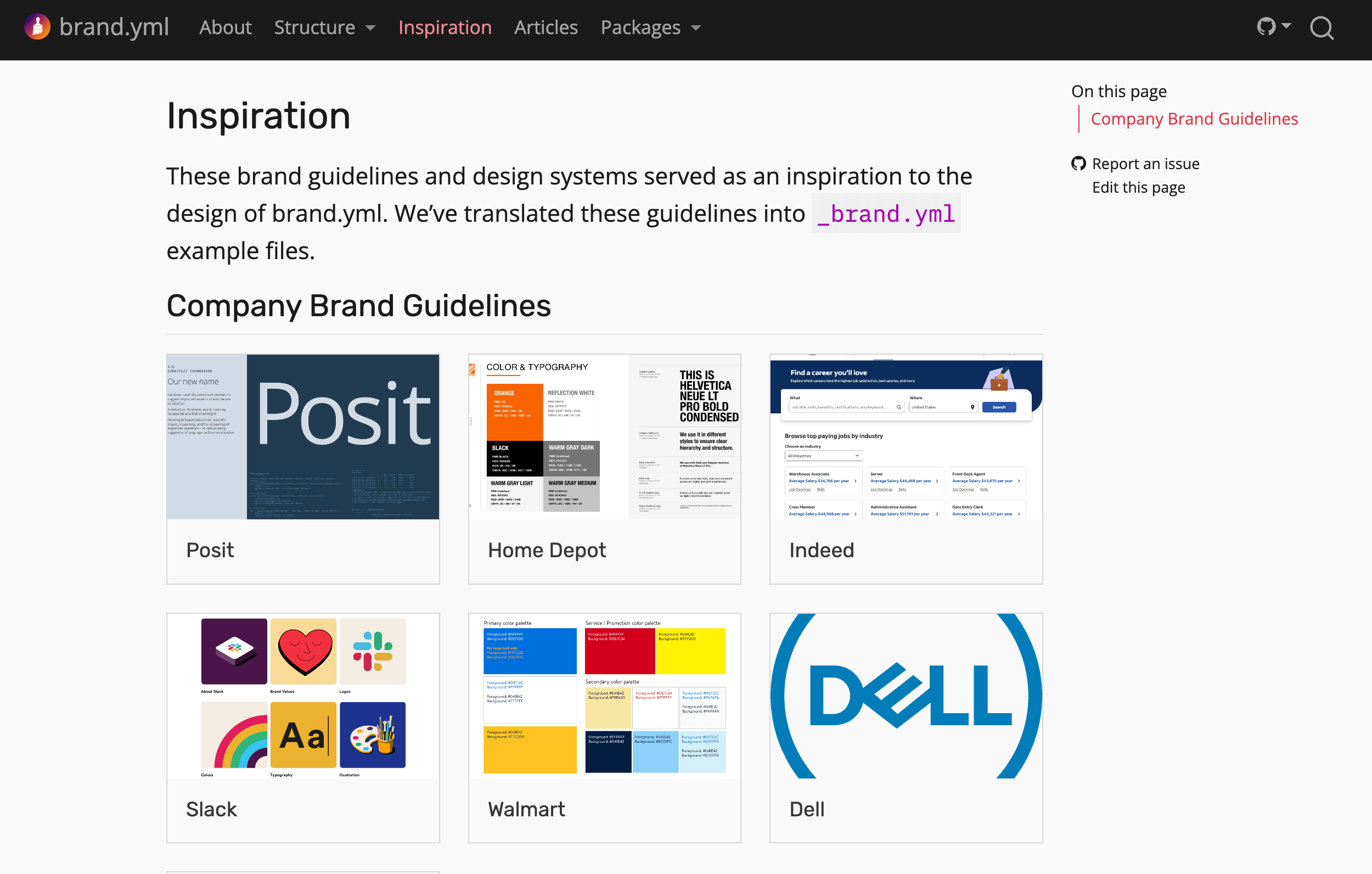Click the Slack logo tile in thumbnail

[373, 652]
